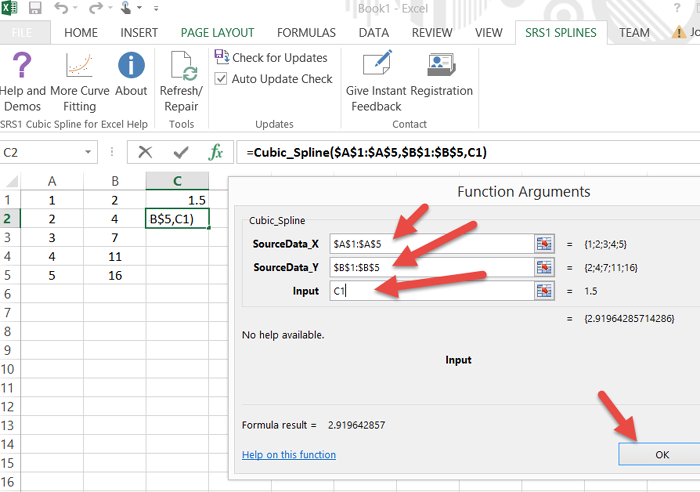
Task: Click cell C1 containing 1.5
Action: 177,200
